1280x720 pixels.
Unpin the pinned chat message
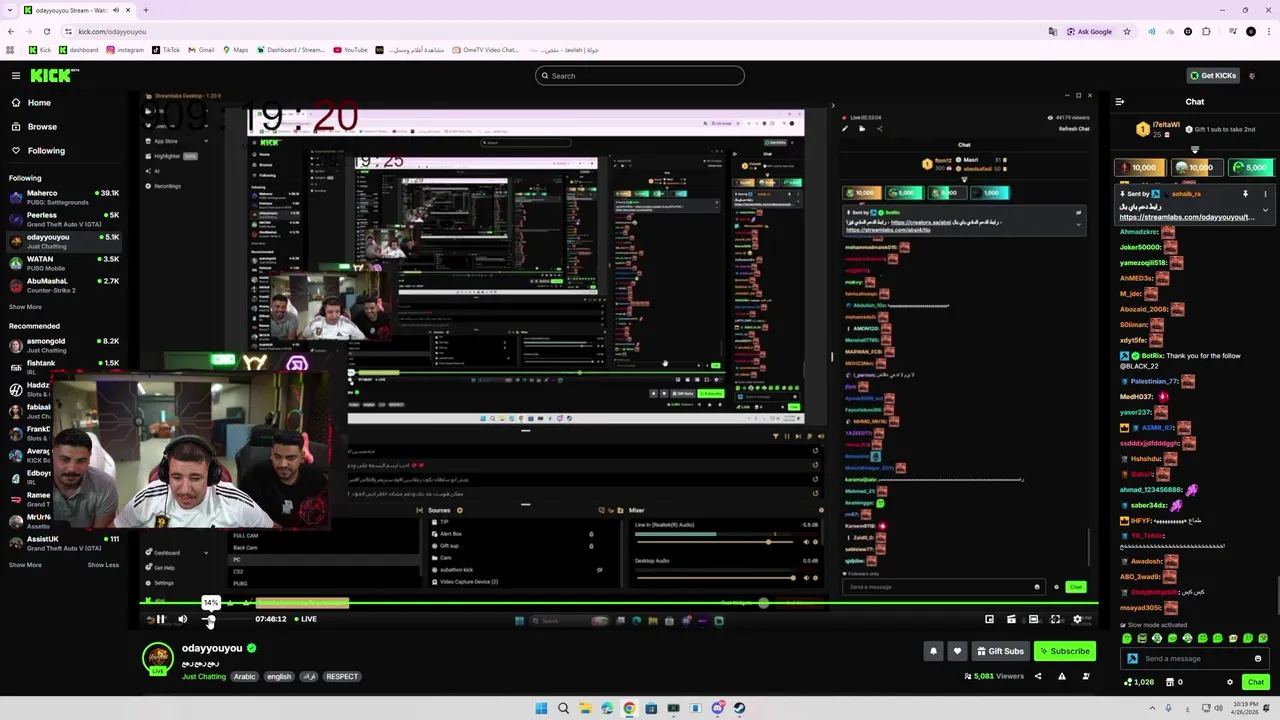coord(1245,194)
